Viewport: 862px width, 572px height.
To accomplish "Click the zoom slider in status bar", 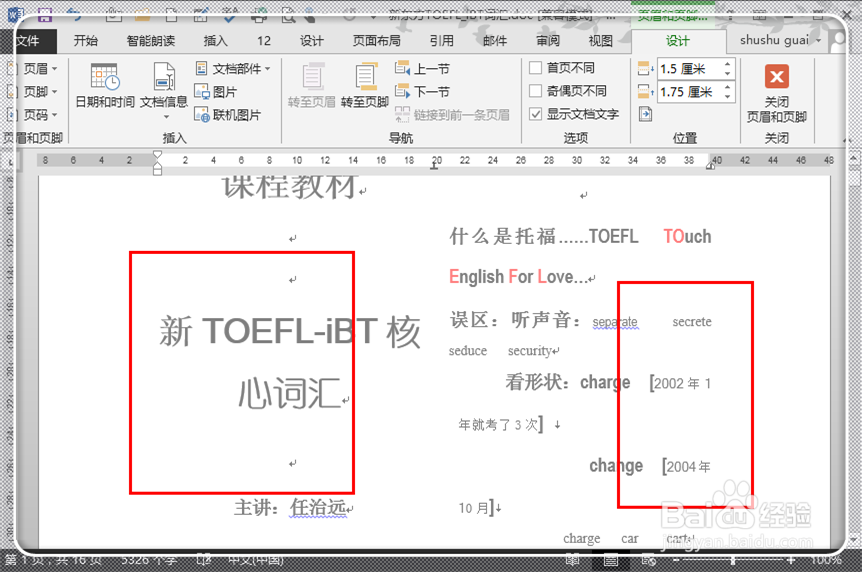I will tap(733, 560).
